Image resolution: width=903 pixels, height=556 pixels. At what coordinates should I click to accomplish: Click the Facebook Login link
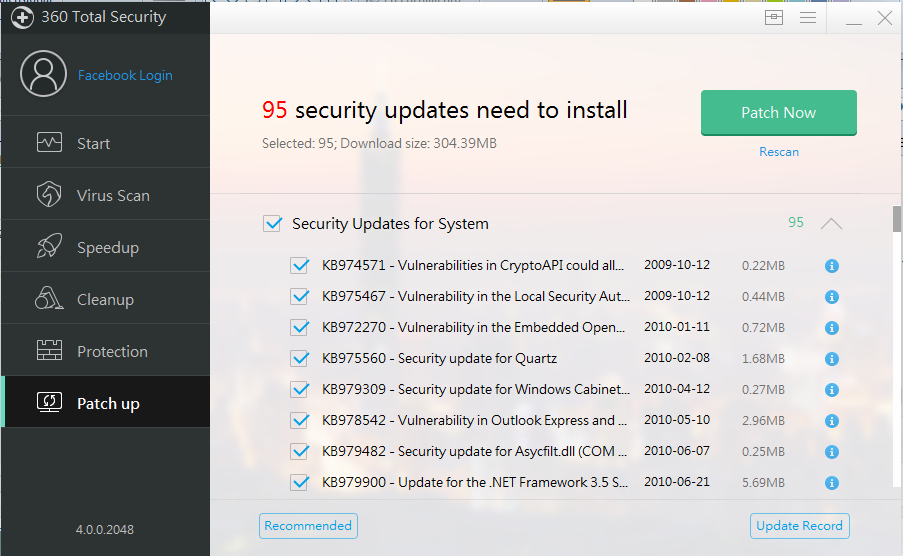click(125, 75)
